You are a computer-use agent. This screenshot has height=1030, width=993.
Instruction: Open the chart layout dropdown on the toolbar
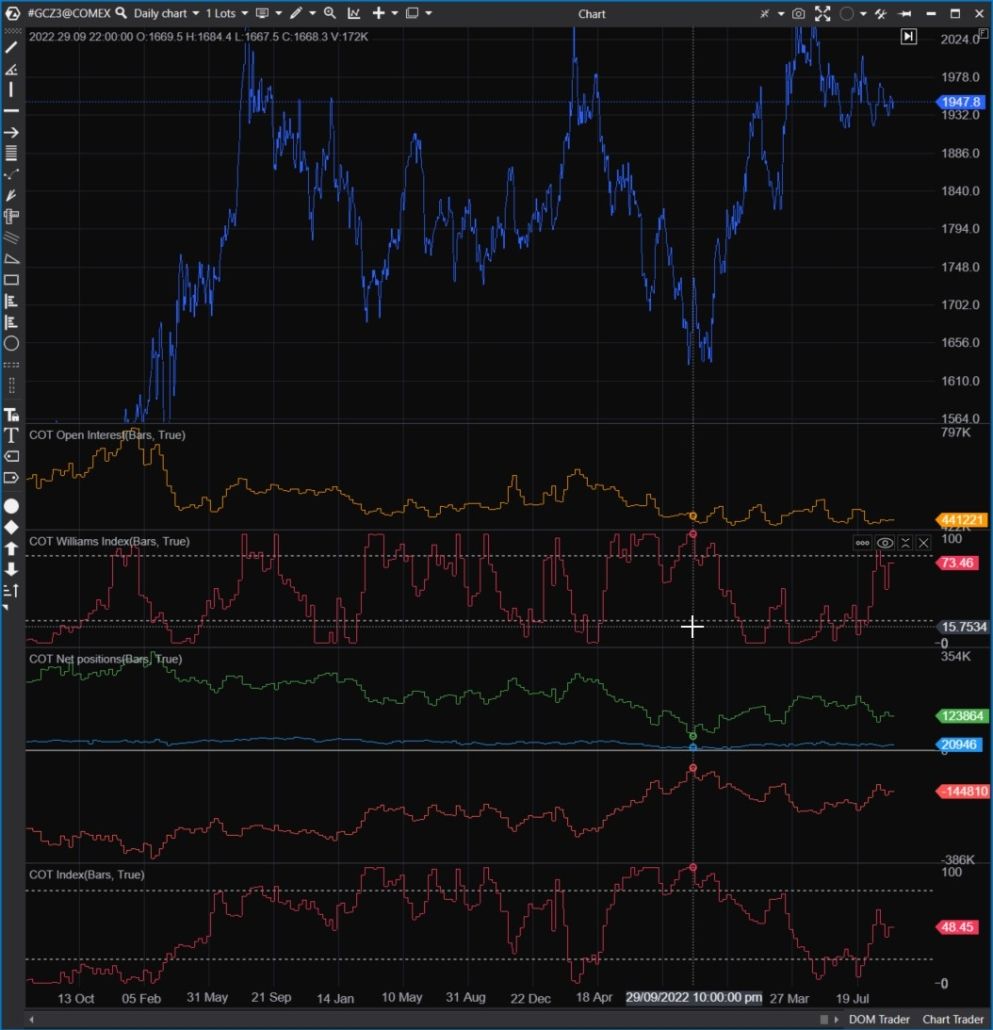click(x=413, y=13)
